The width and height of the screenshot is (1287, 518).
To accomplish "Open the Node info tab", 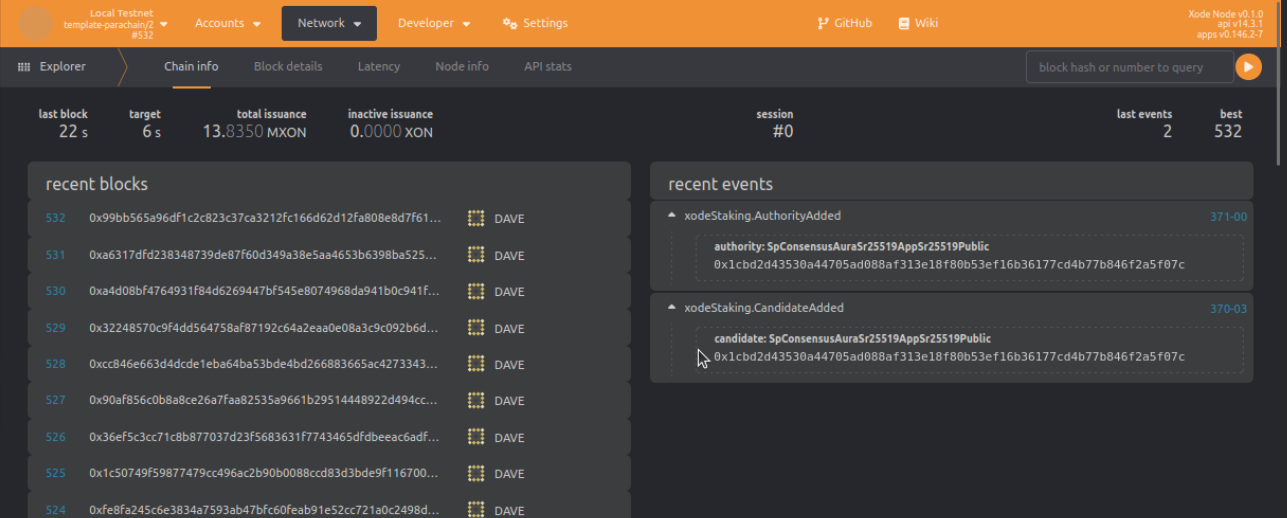I will [x=462, y=67].
